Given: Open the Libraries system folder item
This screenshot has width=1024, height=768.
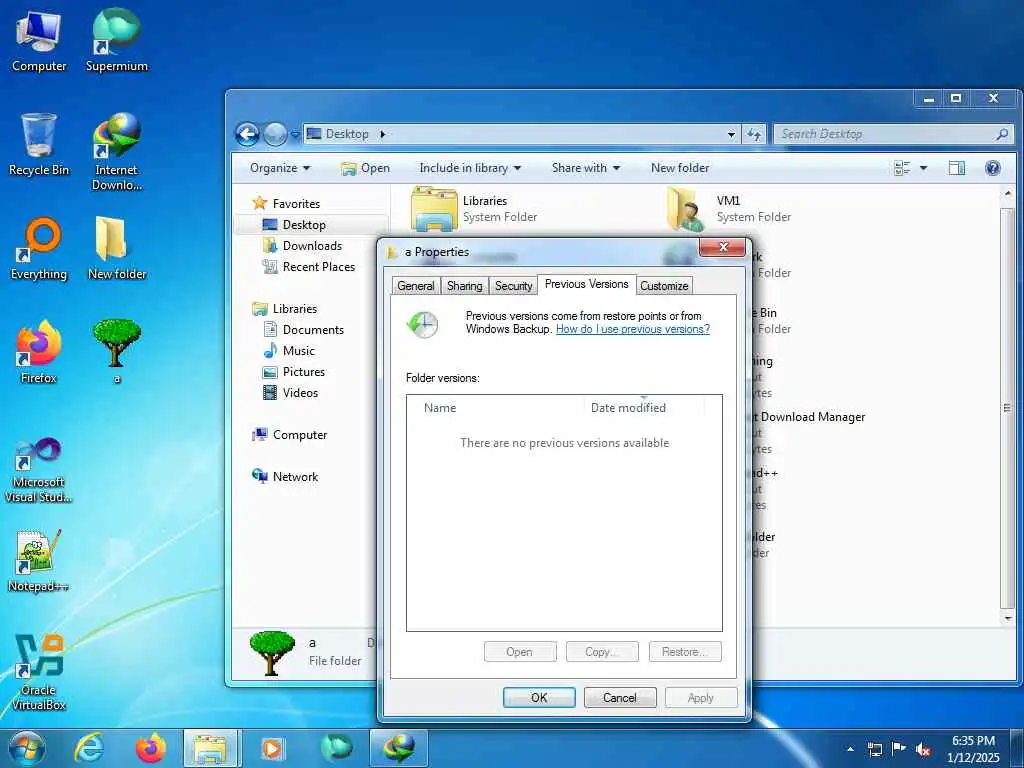Looking at the screenshot, I should pyautogui.click(x=475, y=208).
